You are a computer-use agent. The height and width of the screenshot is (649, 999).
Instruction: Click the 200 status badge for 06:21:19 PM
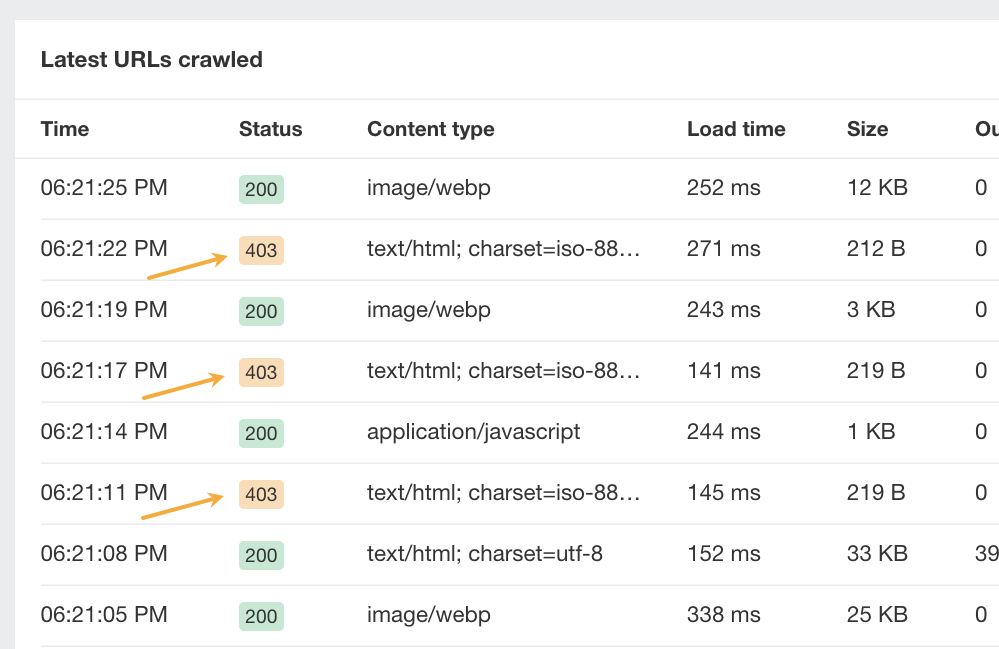[x=260, y=310]
